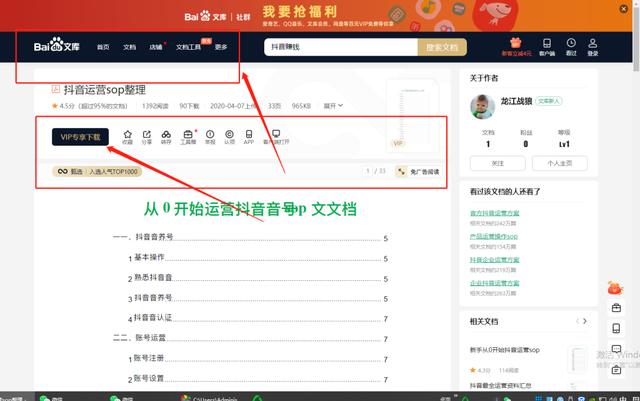Focus the search field containing 抖音赚钱
This screenshot has width=640, height=401.
[341, 47]
